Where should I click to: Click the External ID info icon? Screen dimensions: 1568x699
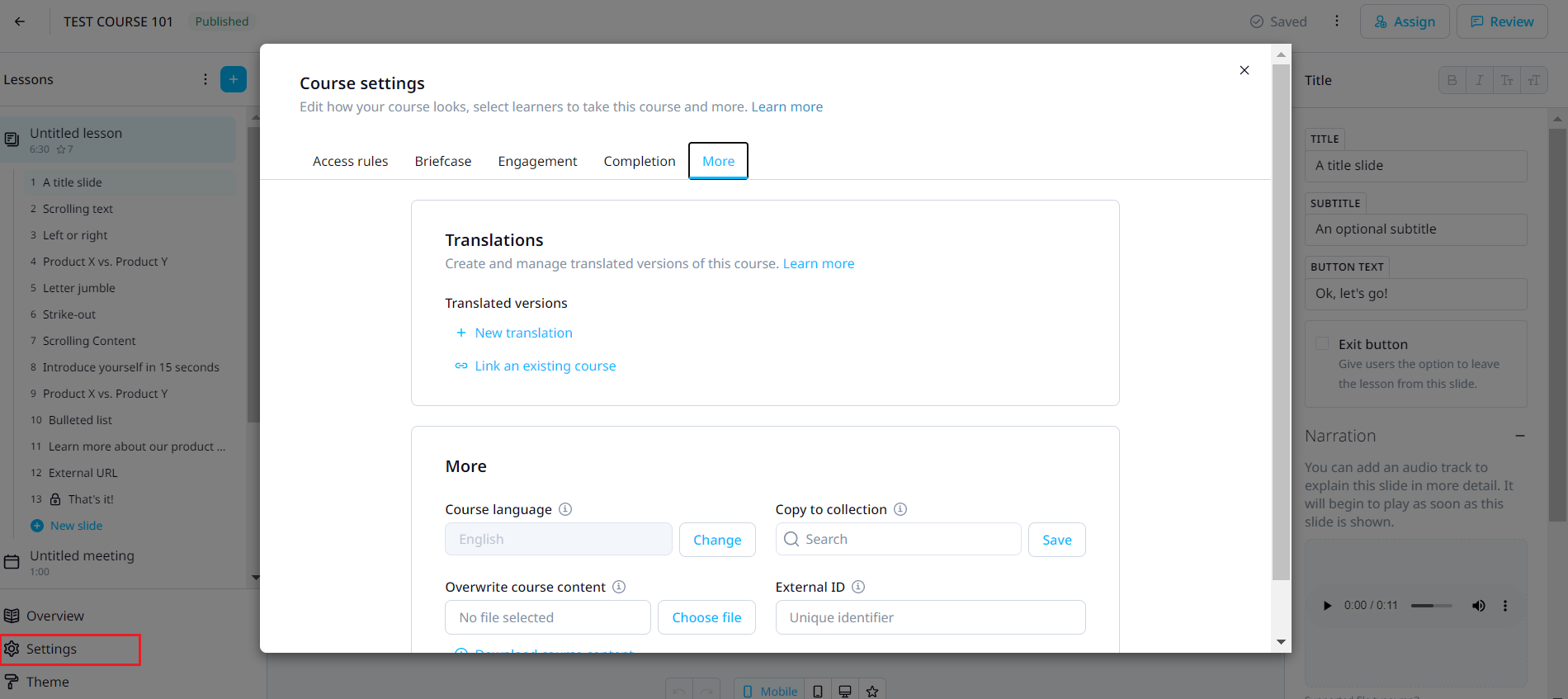(x=858, y=587)
